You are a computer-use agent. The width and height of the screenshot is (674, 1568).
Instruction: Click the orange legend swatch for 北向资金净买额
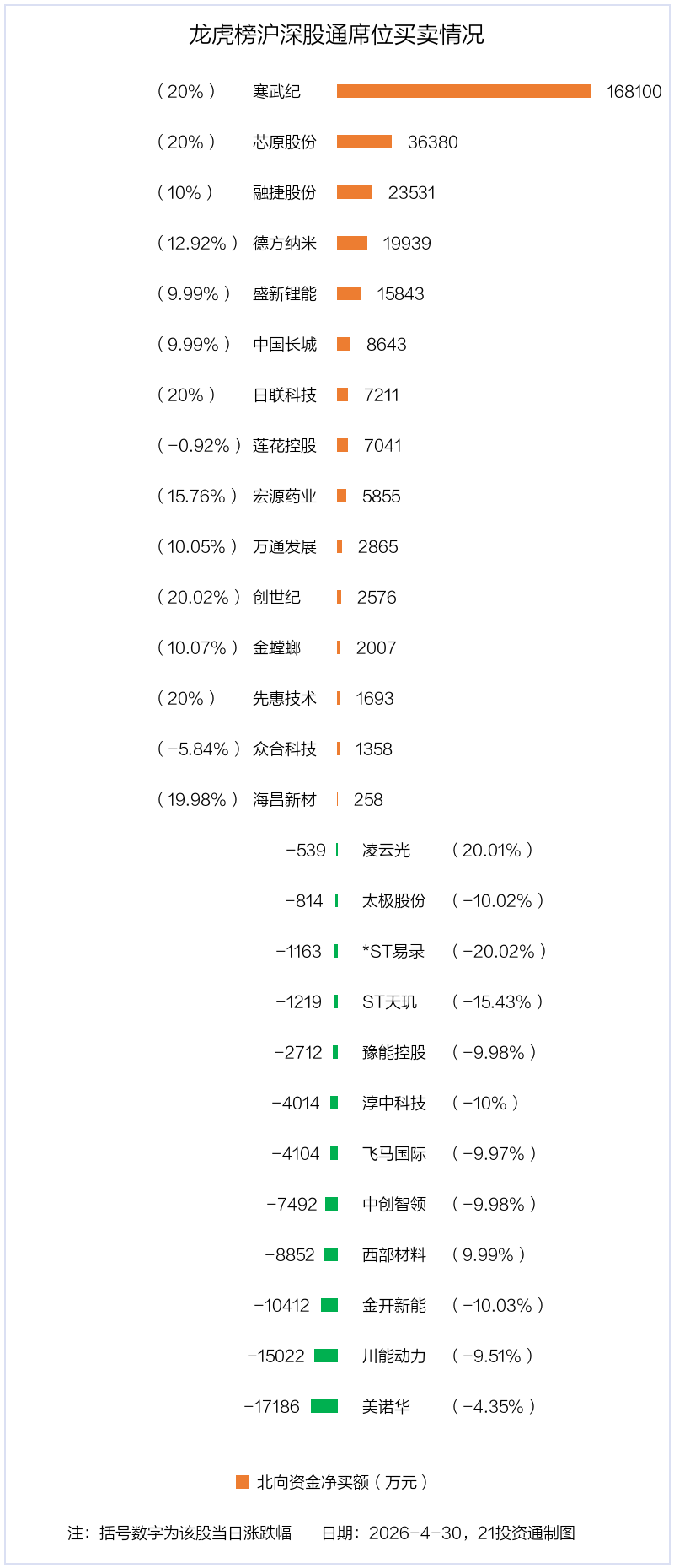(x=243, y=1482)
